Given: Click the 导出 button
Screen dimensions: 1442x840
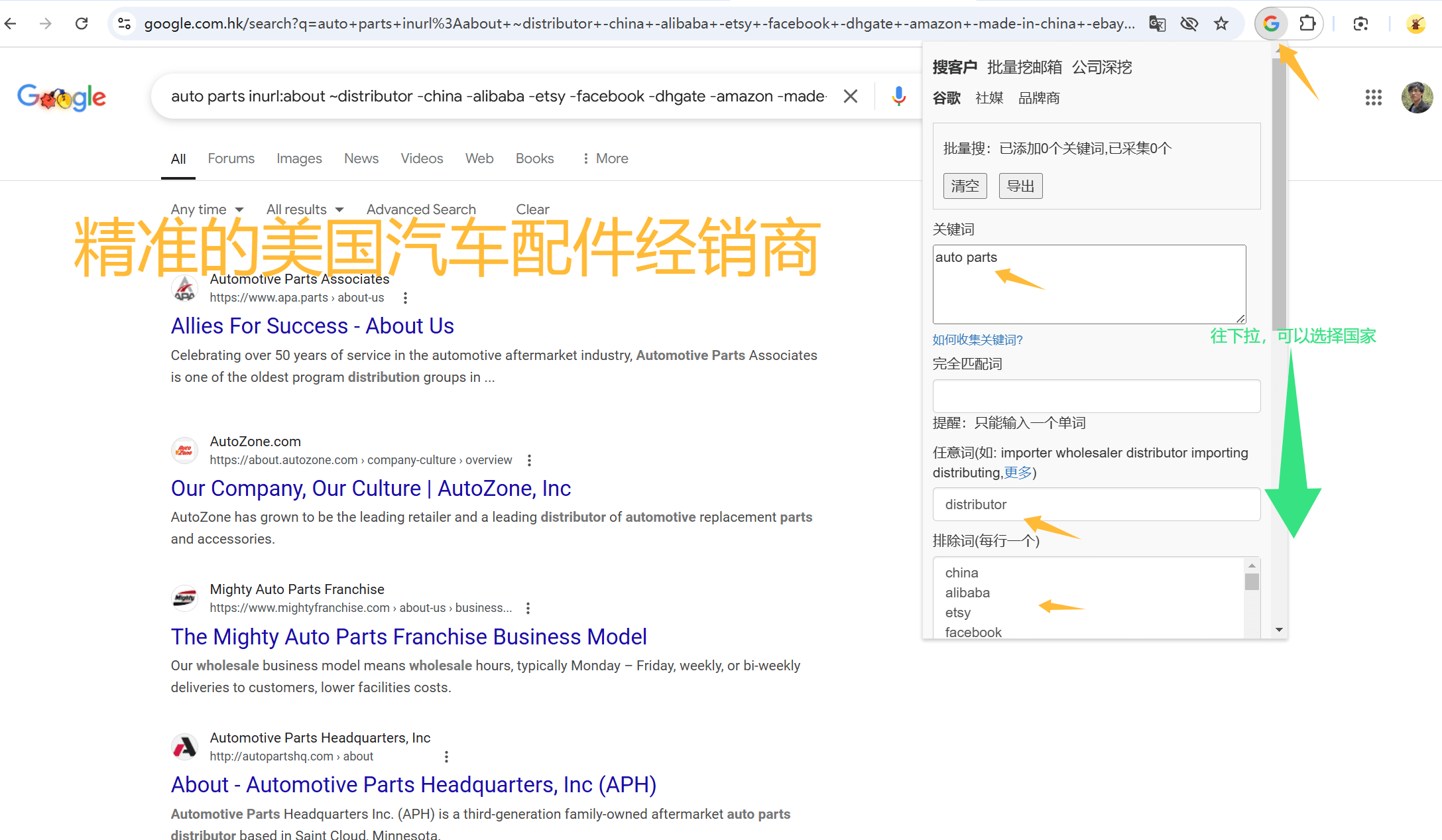Looking at the screenshot, I should pyautogui.click(x=1020, y=186).
